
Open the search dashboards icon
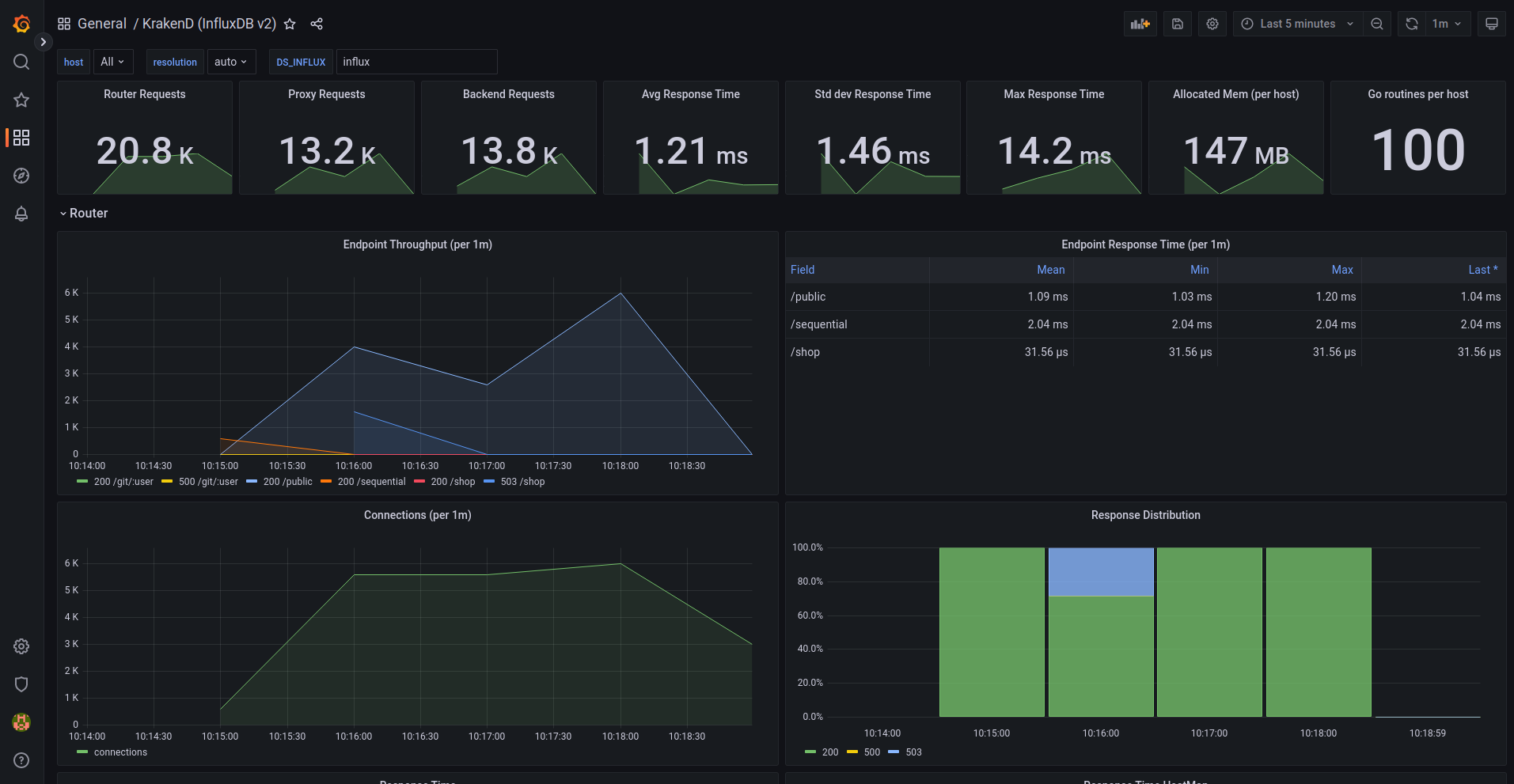pyautogui.click(x=21, y=62)
